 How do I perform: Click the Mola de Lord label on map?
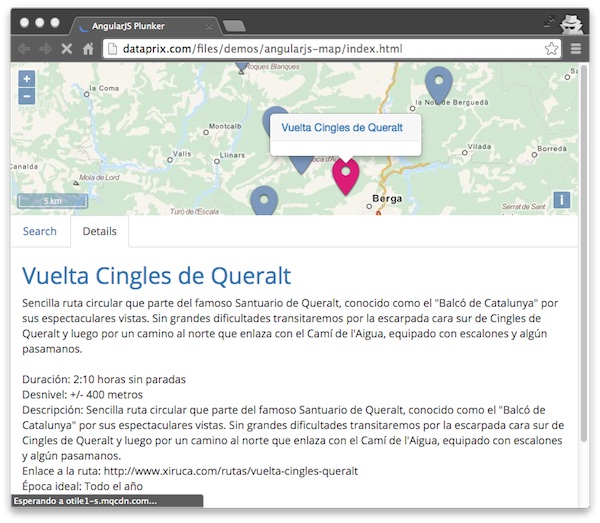[99, 177]
